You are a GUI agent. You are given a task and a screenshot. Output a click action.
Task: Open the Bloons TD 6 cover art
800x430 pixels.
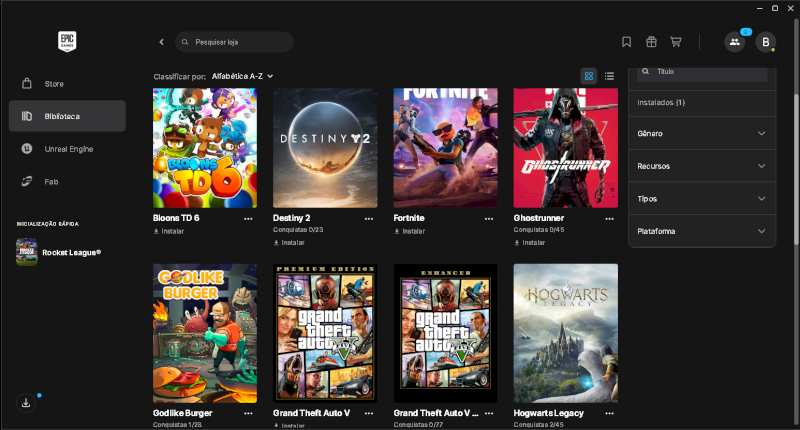click(205, 148)
